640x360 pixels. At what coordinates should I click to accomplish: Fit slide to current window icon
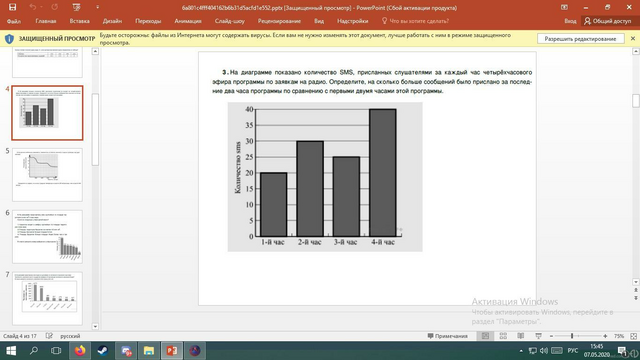click(x=633, y=336)
